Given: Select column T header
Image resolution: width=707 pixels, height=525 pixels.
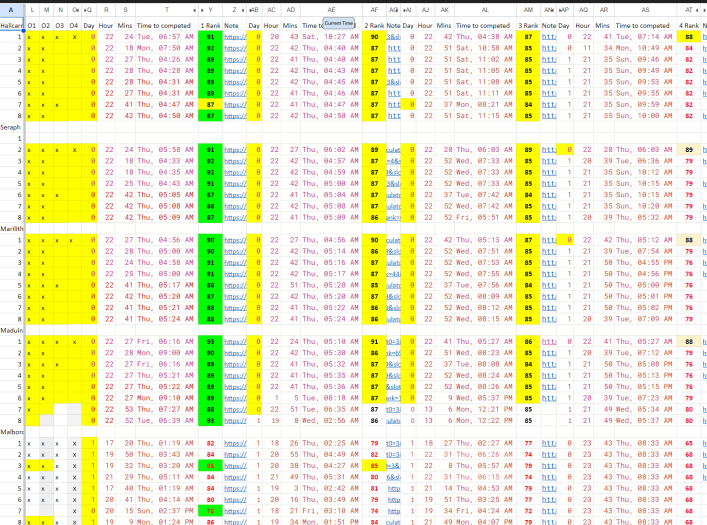Looking at the screenshot, I should pyautogui.click(x=167, y=10).
